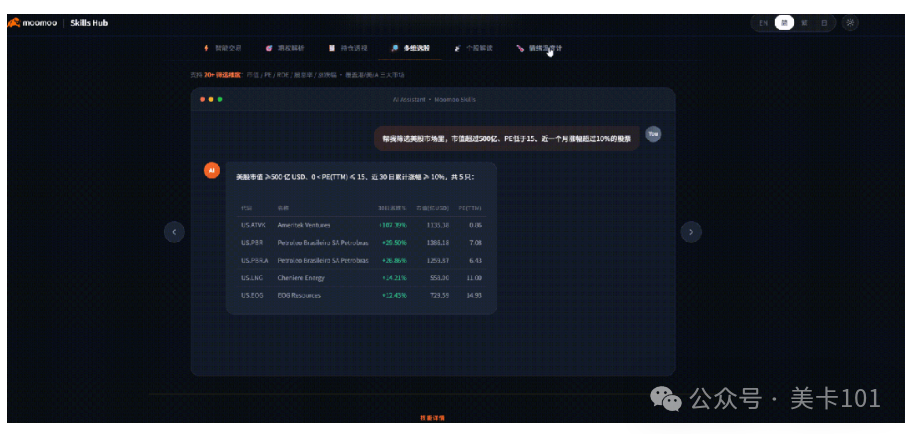Click market cap value 729.59

[439, 296]
